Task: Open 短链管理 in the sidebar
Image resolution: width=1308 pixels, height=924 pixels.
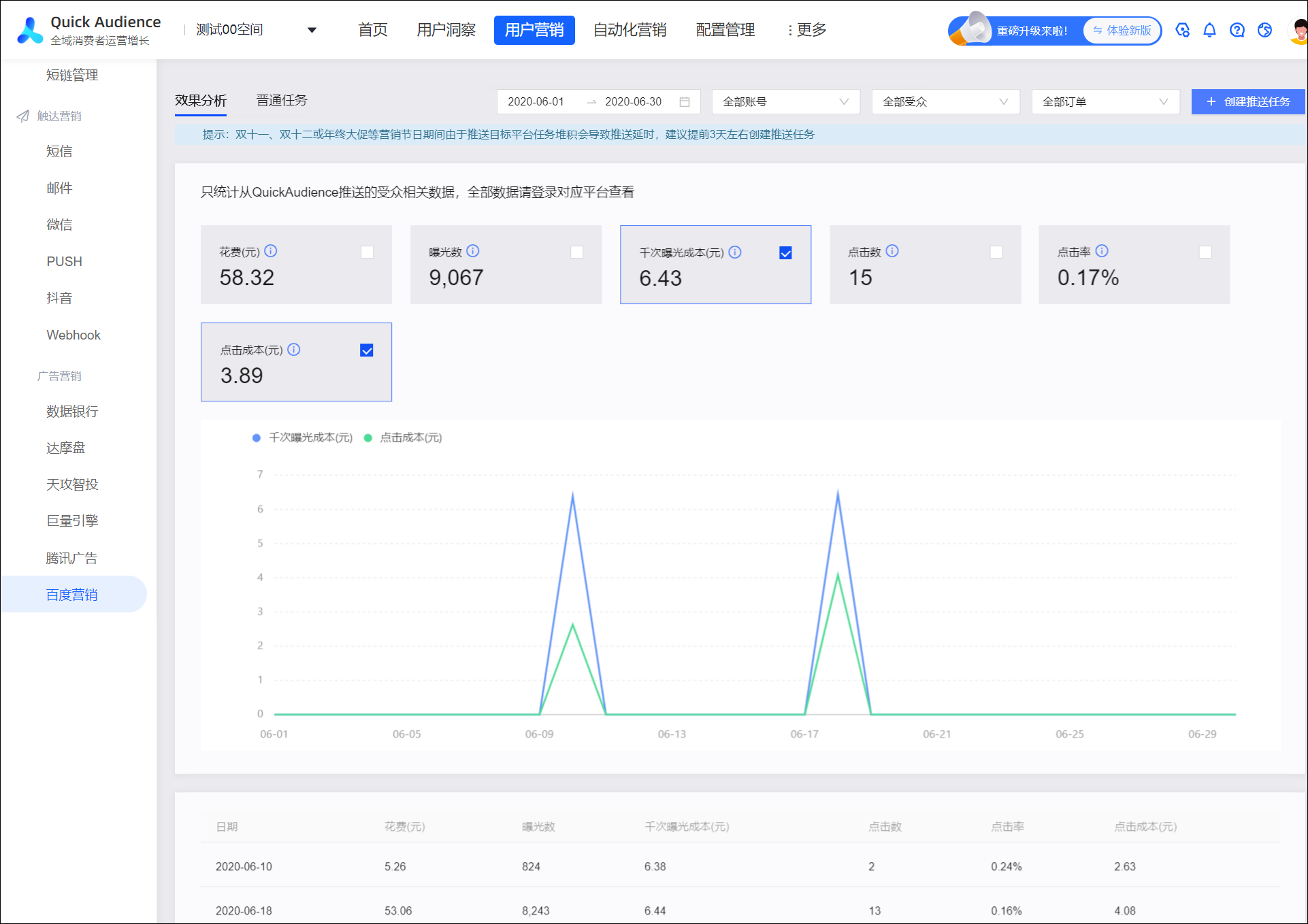Action: coord(72,76)
